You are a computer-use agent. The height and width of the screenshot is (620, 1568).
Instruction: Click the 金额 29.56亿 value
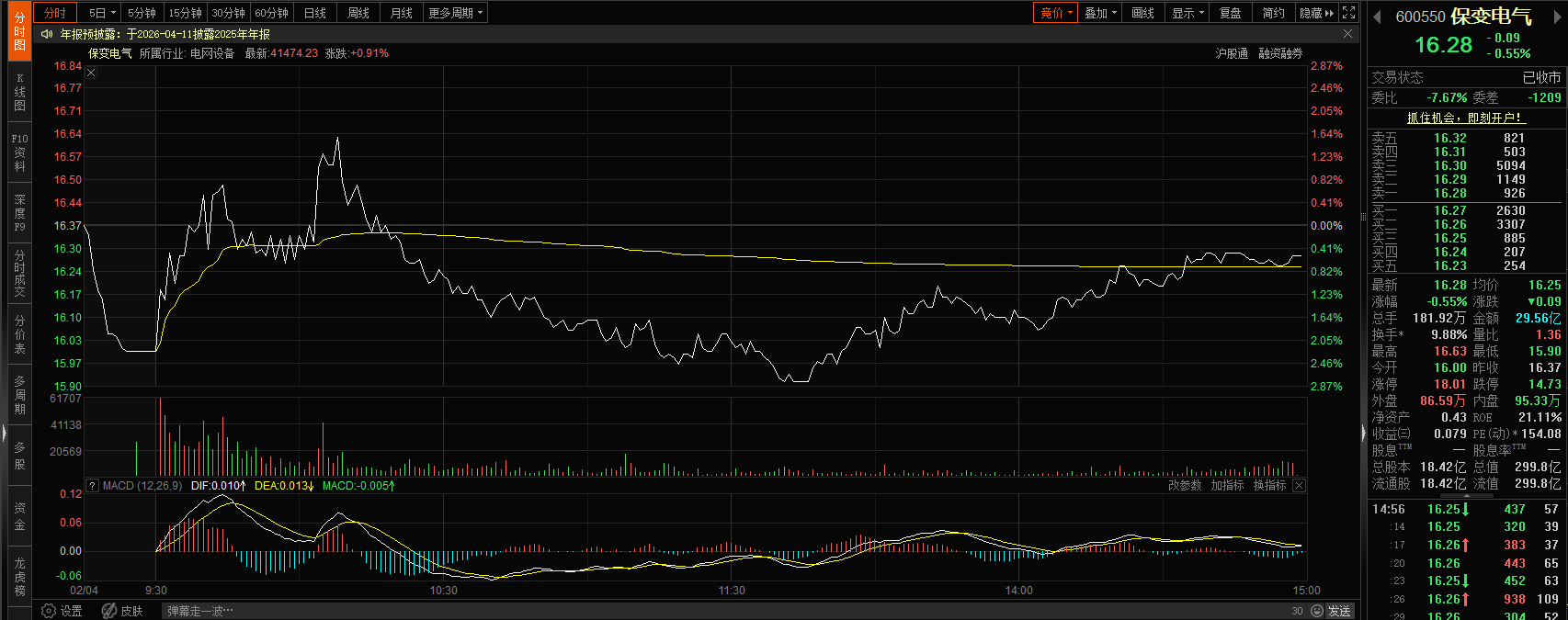click(1539, 318)
